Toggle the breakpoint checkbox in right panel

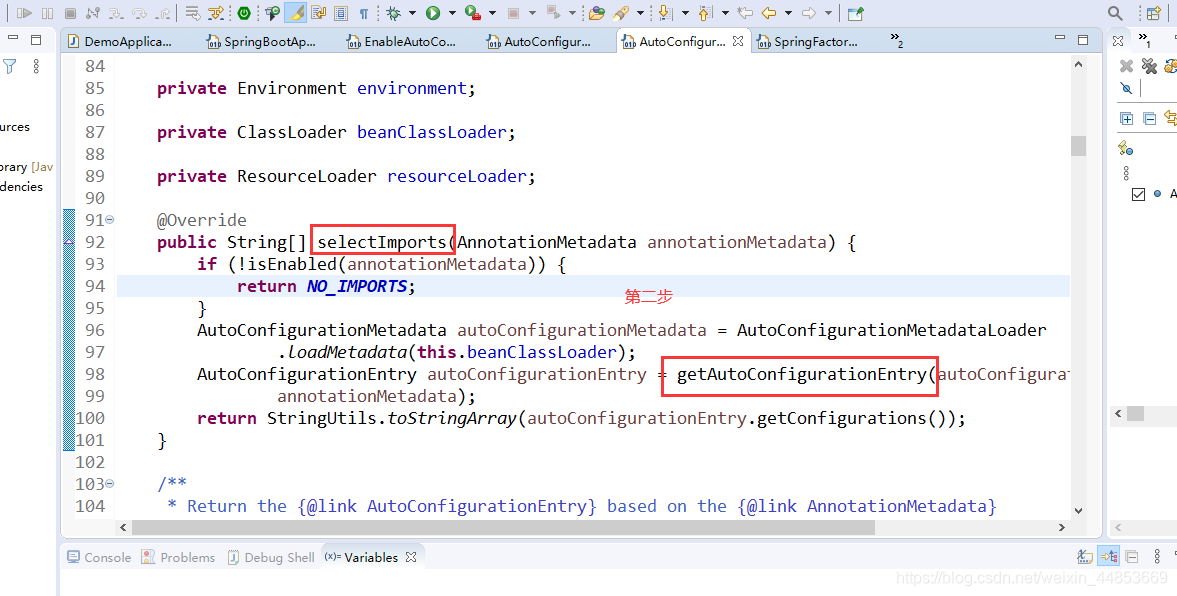pos(1138,194)
